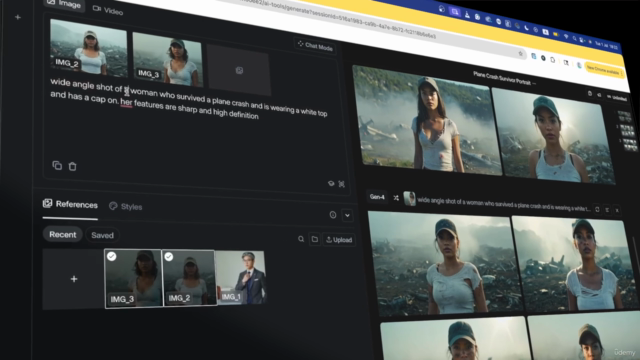Image resolution: width=640 pixels, height=360 pixels.
Task: Click the moon Focus icon in menu bar
Action: click(x=526, y=29)
